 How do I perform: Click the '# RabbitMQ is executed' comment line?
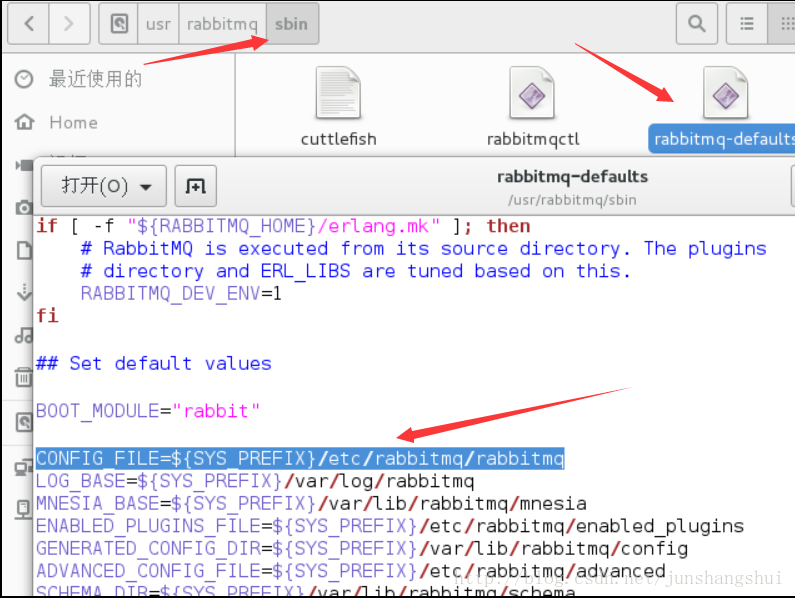pos(423,249)
